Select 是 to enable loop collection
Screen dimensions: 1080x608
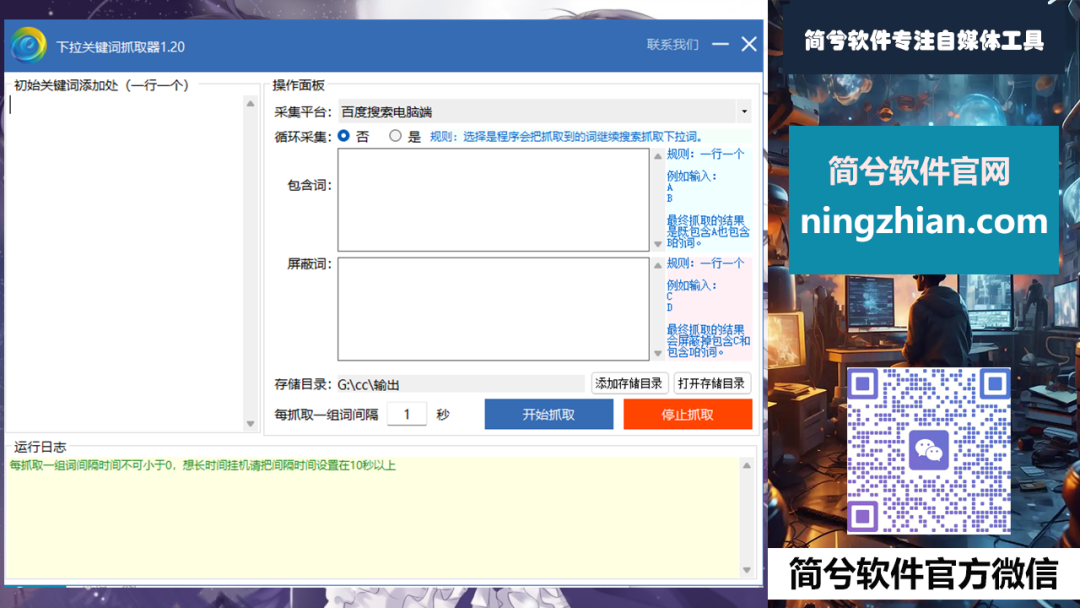coord(396,136)
